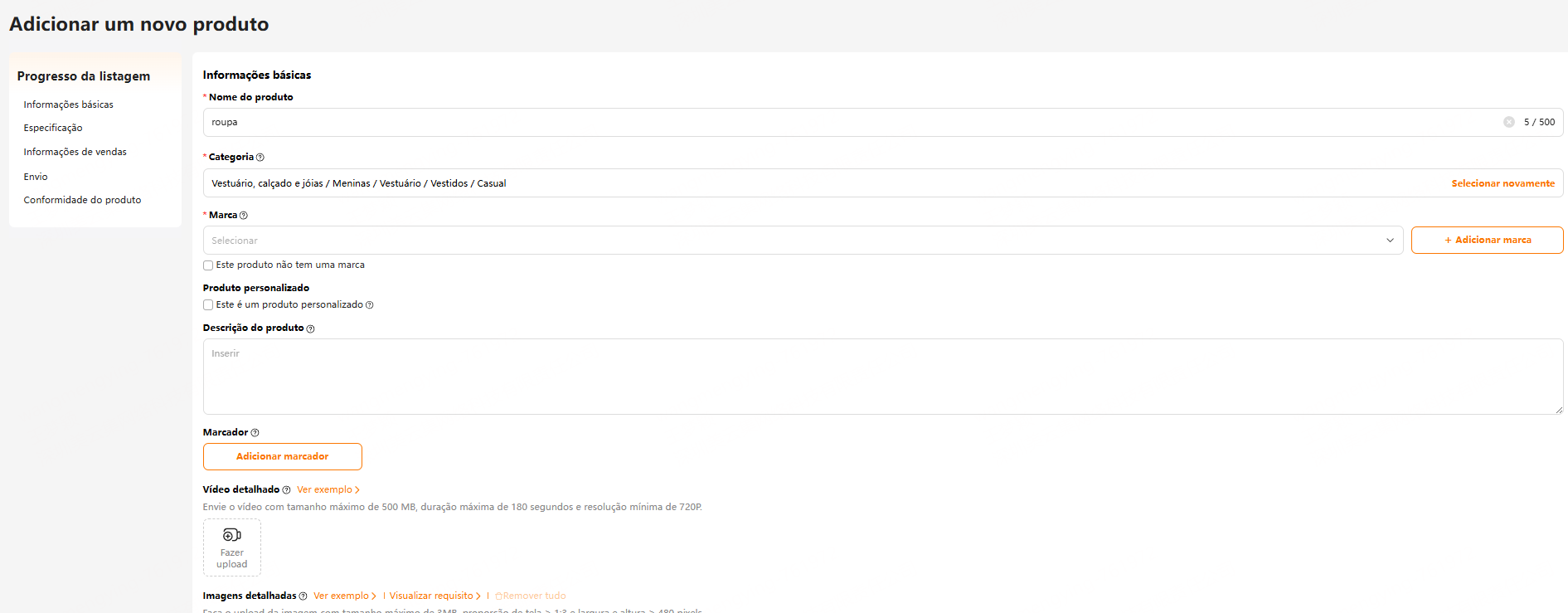This screenshot has height=613, width=1568.
Task: Go to Especificação in listing progress
Action: point(53,129)
